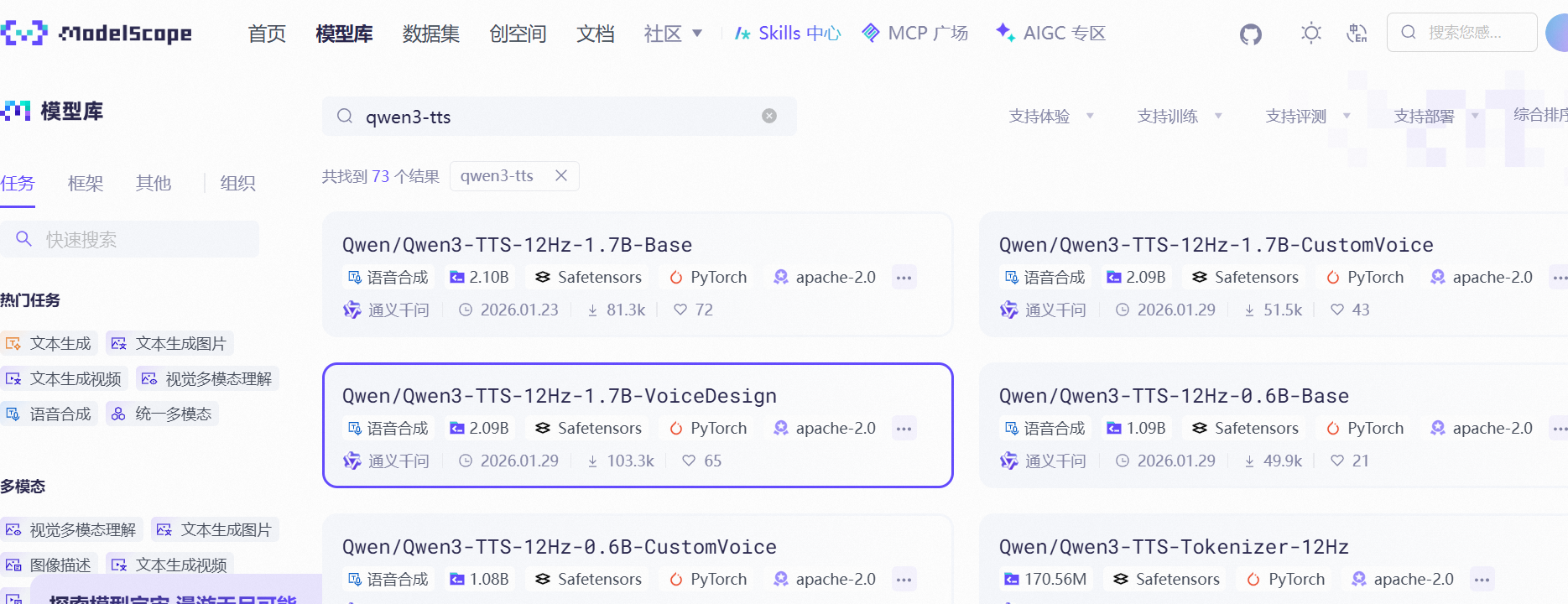The width and height of the screenshot is (1568, 604).
Task: Open Qwen/Qwen3-TTS-12Hz-1.7B-Base model page
Action: pos(517,245)
